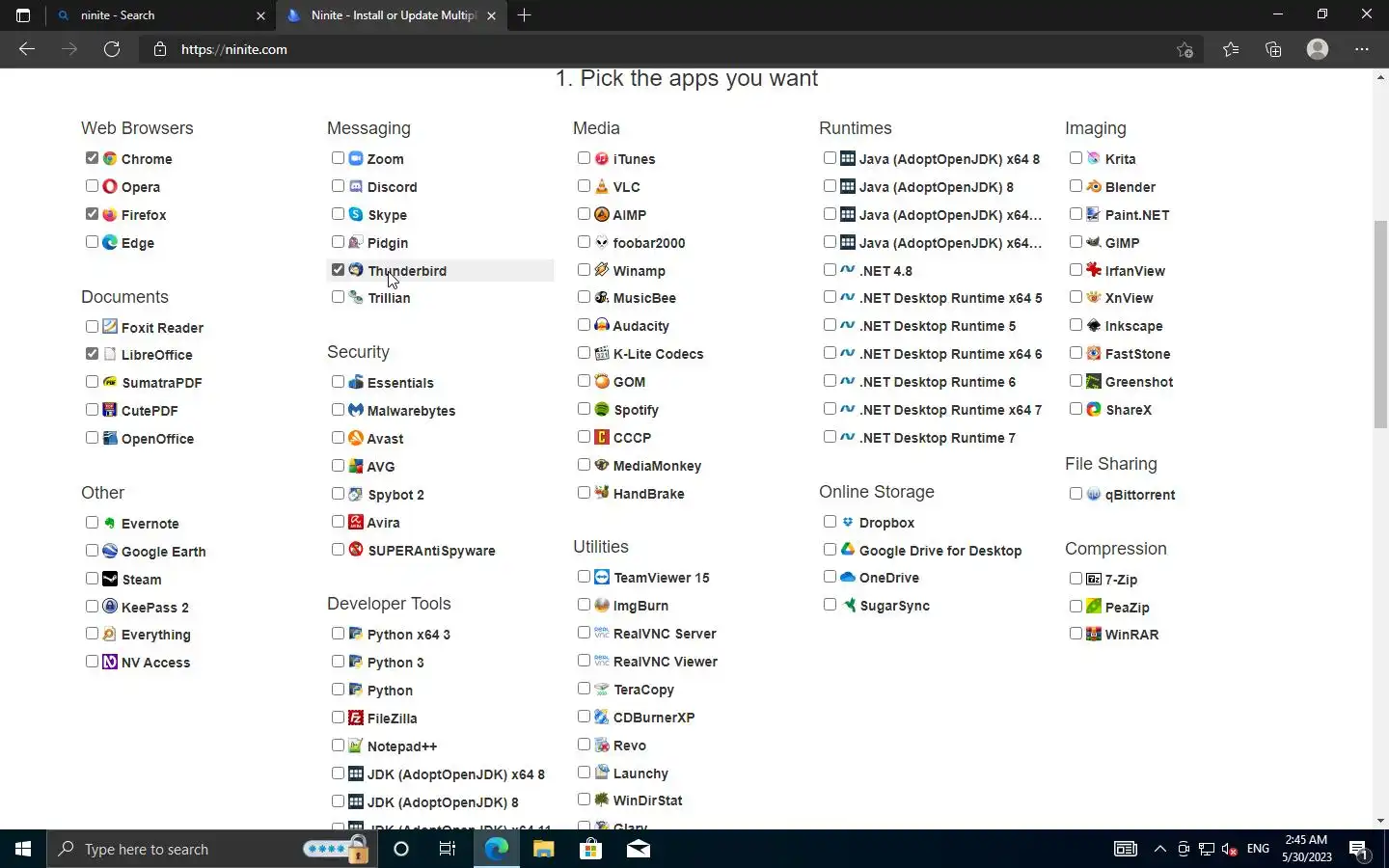
Task: Click the Steam app icon
Action: point(110,579)
